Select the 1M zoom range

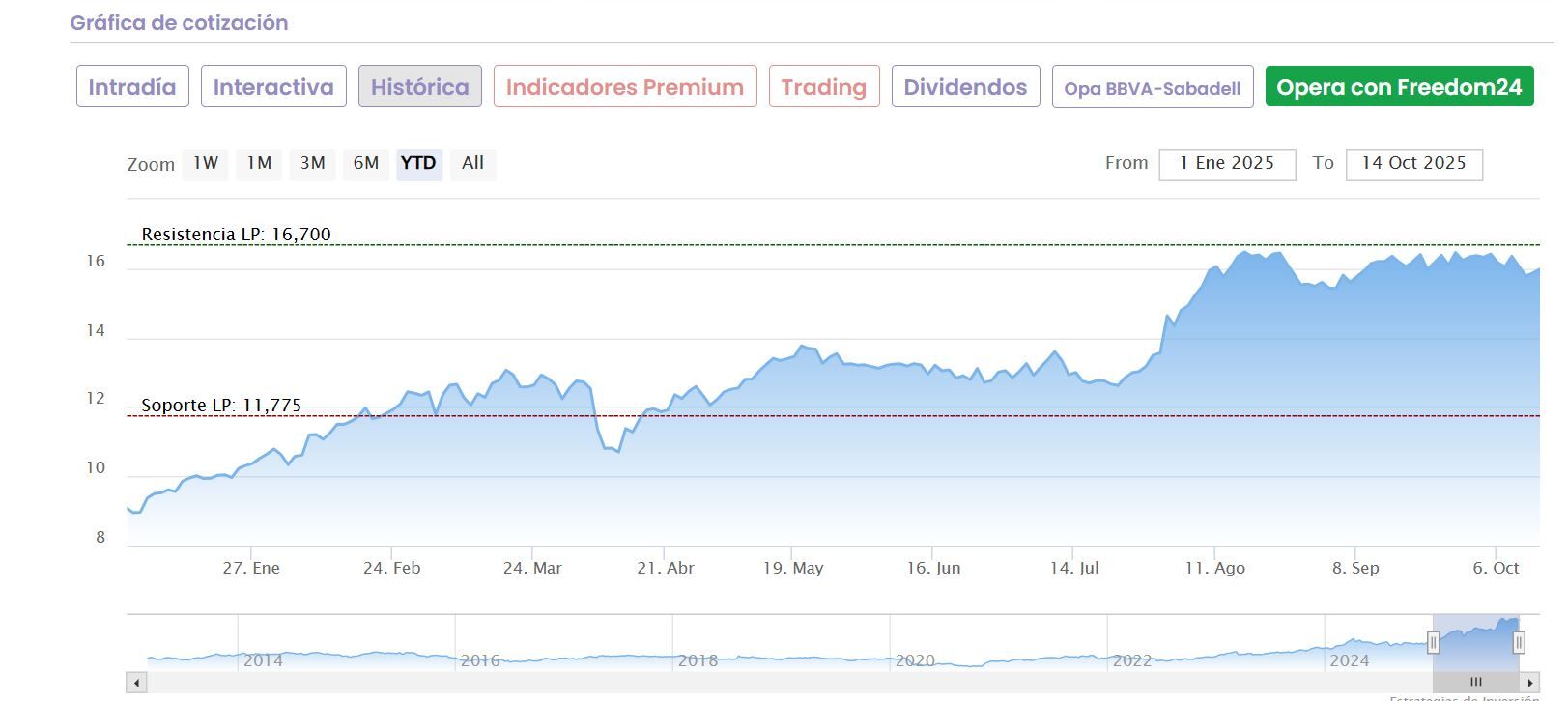pyautogui.click(x=258, y=163)
